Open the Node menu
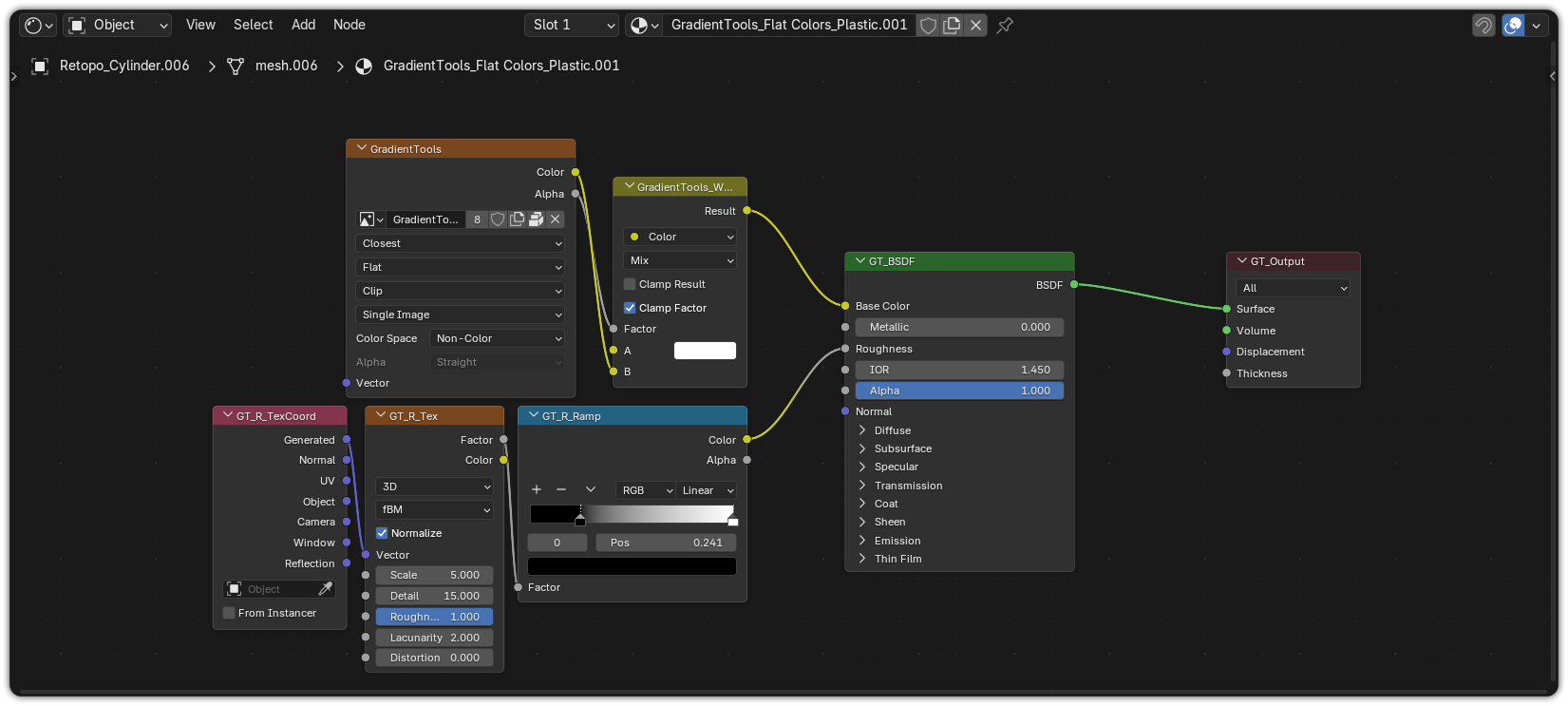This screenshot has height=706, width=1568. [x=349, y=25]
